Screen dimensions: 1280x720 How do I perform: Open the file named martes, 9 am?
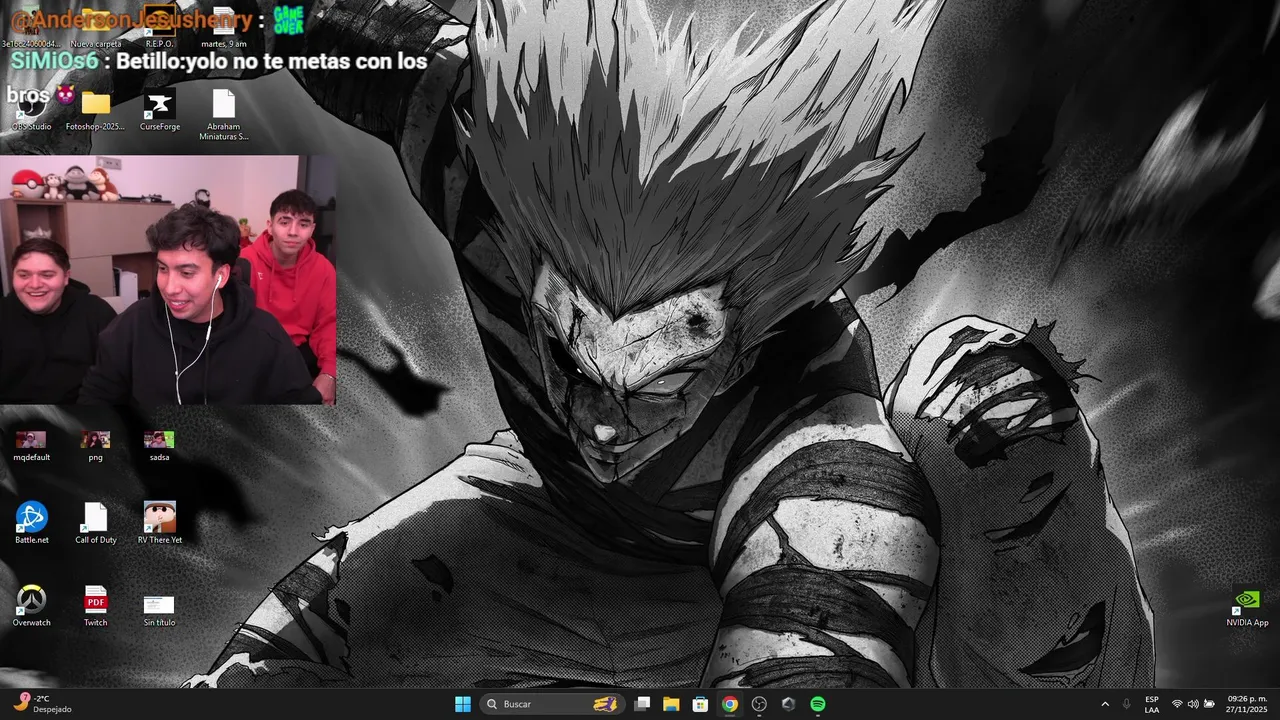223,25
